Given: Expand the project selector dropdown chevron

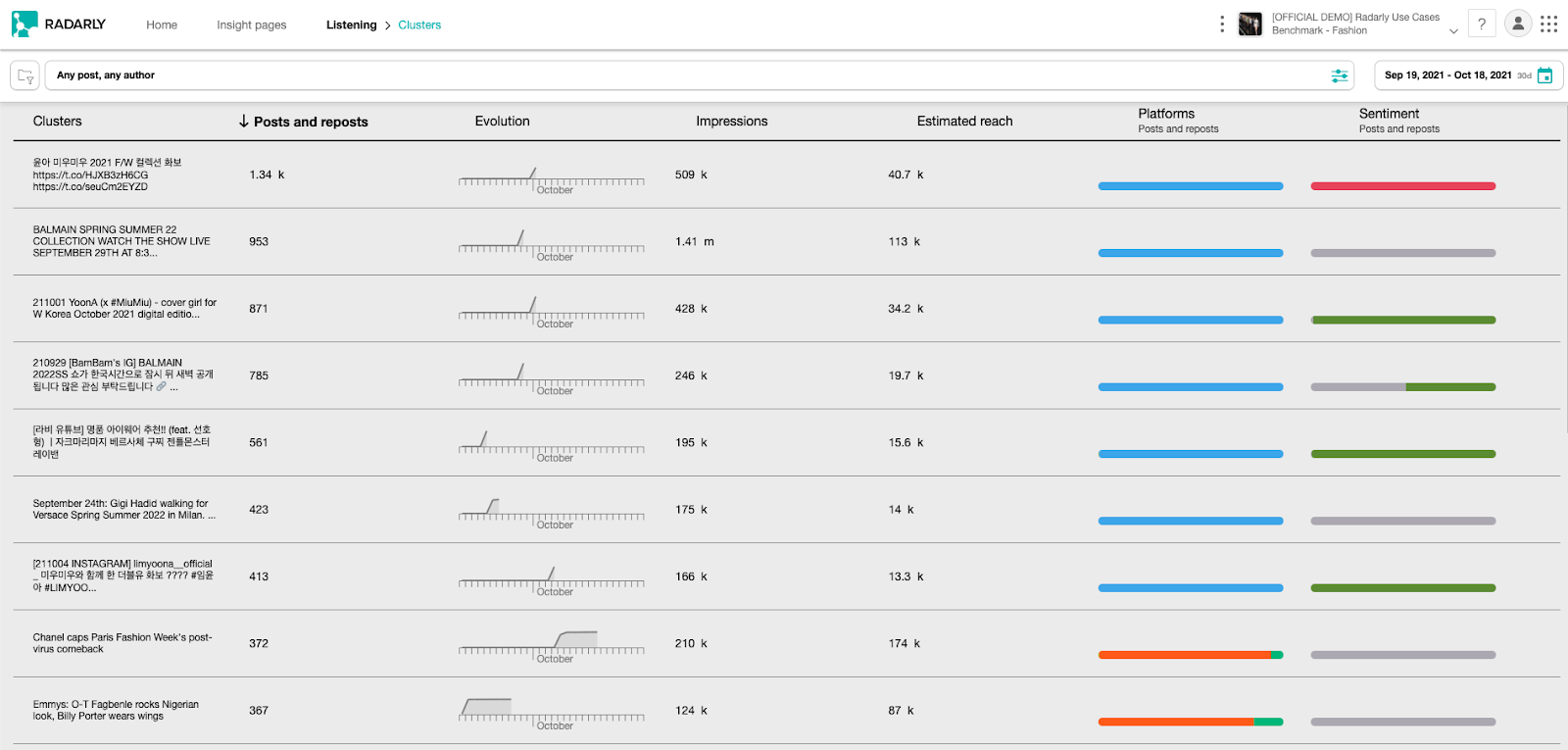Looking at the screenshot, I should [1453, 30].
